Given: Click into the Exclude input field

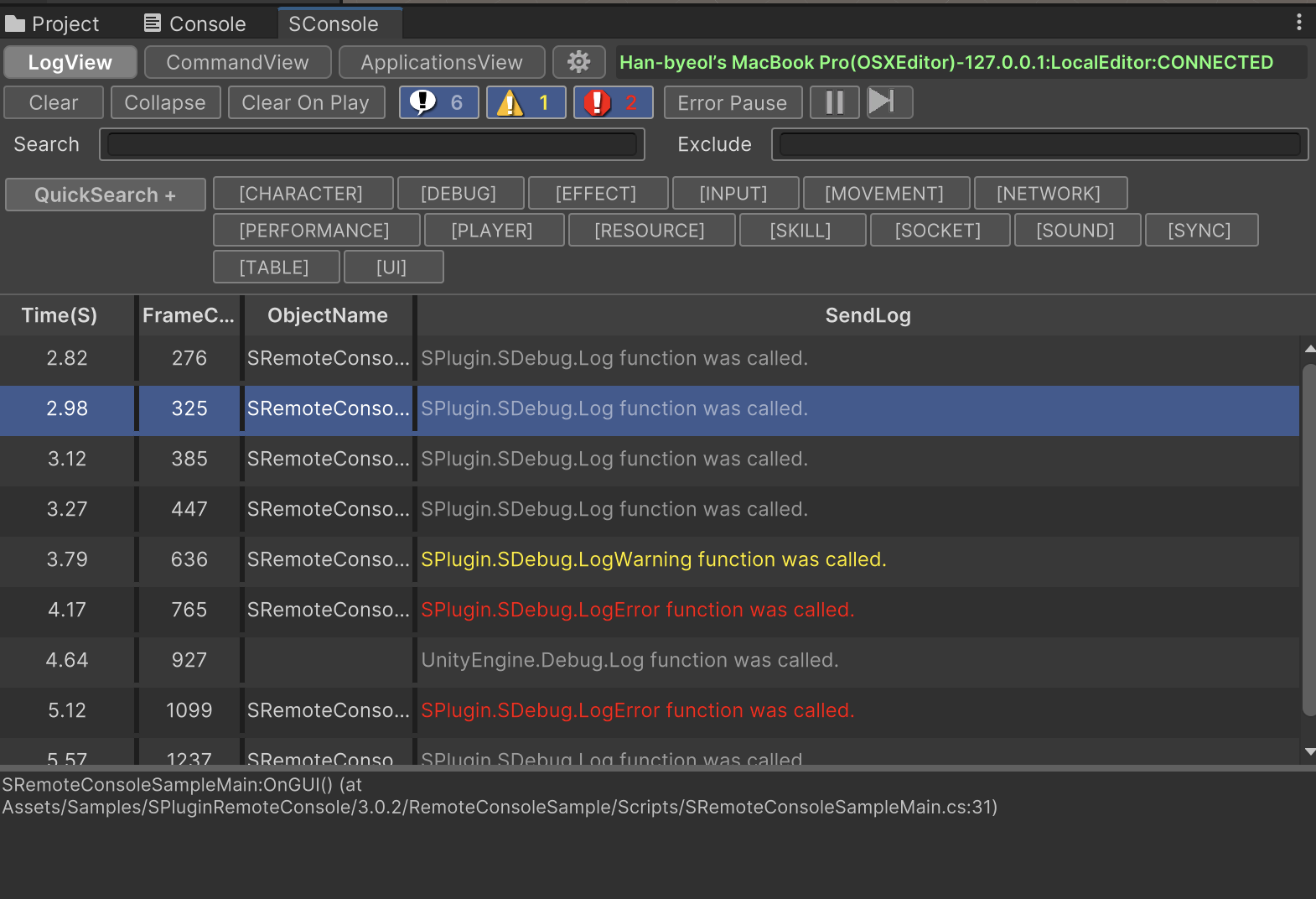Looking at the screenshot, I should [1039, 144].
